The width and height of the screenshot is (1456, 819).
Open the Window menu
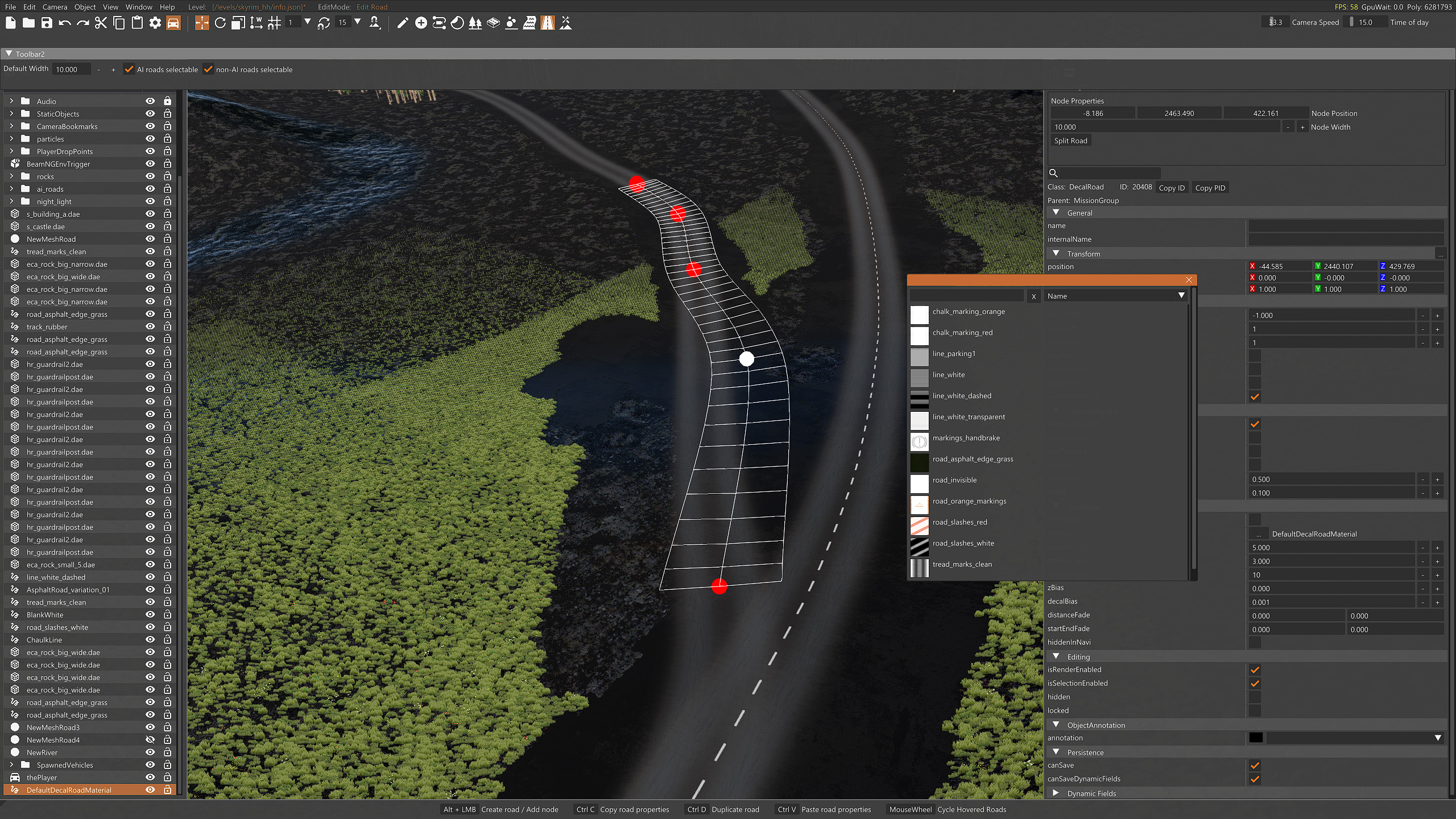click(139, 7)
